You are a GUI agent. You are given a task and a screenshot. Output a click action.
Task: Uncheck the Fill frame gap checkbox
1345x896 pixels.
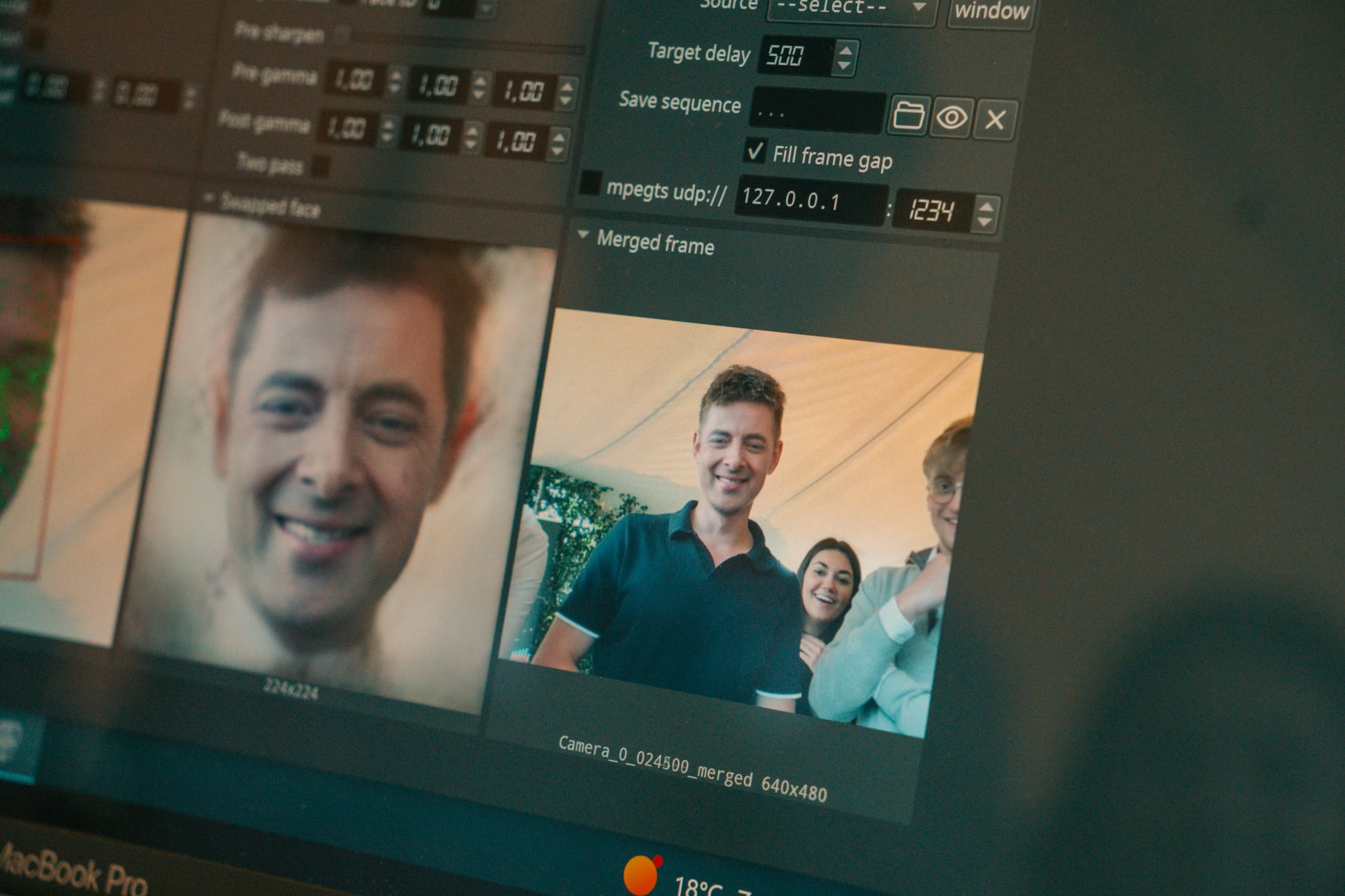755,150
